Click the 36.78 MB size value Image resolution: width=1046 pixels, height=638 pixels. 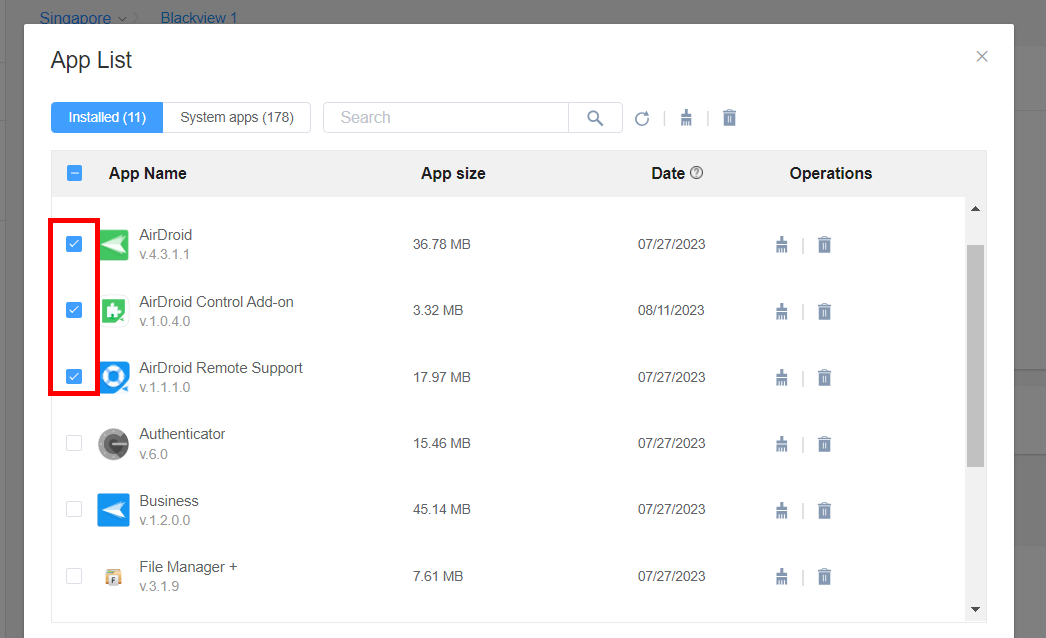point(442,244)
